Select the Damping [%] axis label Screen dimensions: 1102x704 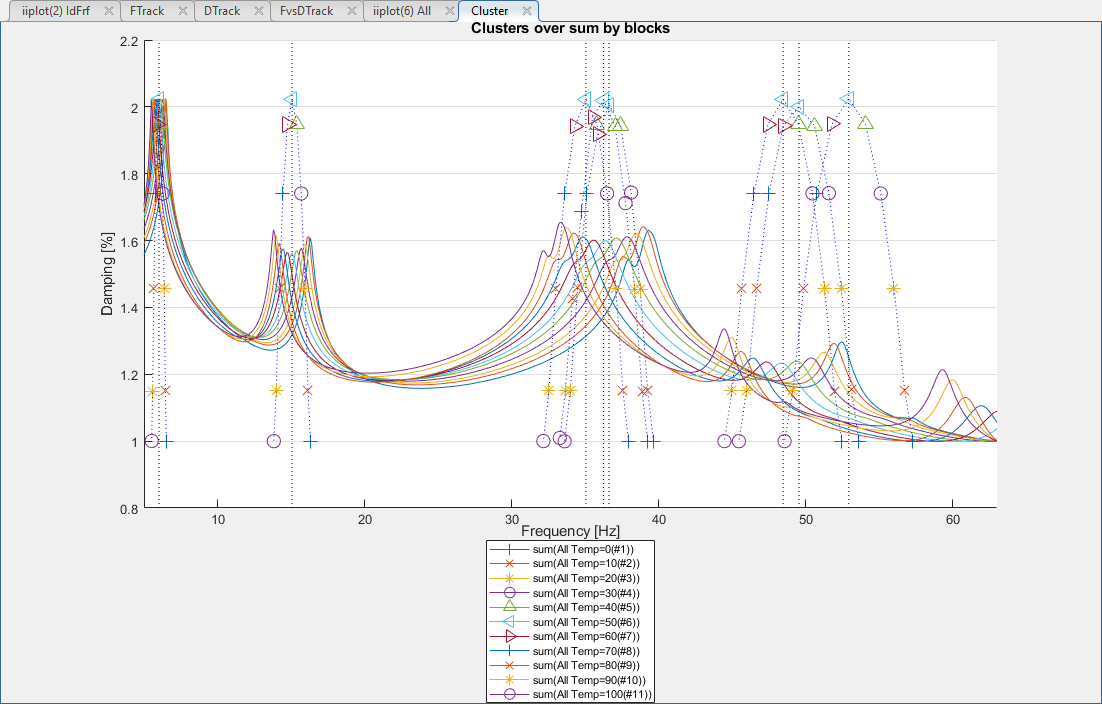tap(106, 274)
